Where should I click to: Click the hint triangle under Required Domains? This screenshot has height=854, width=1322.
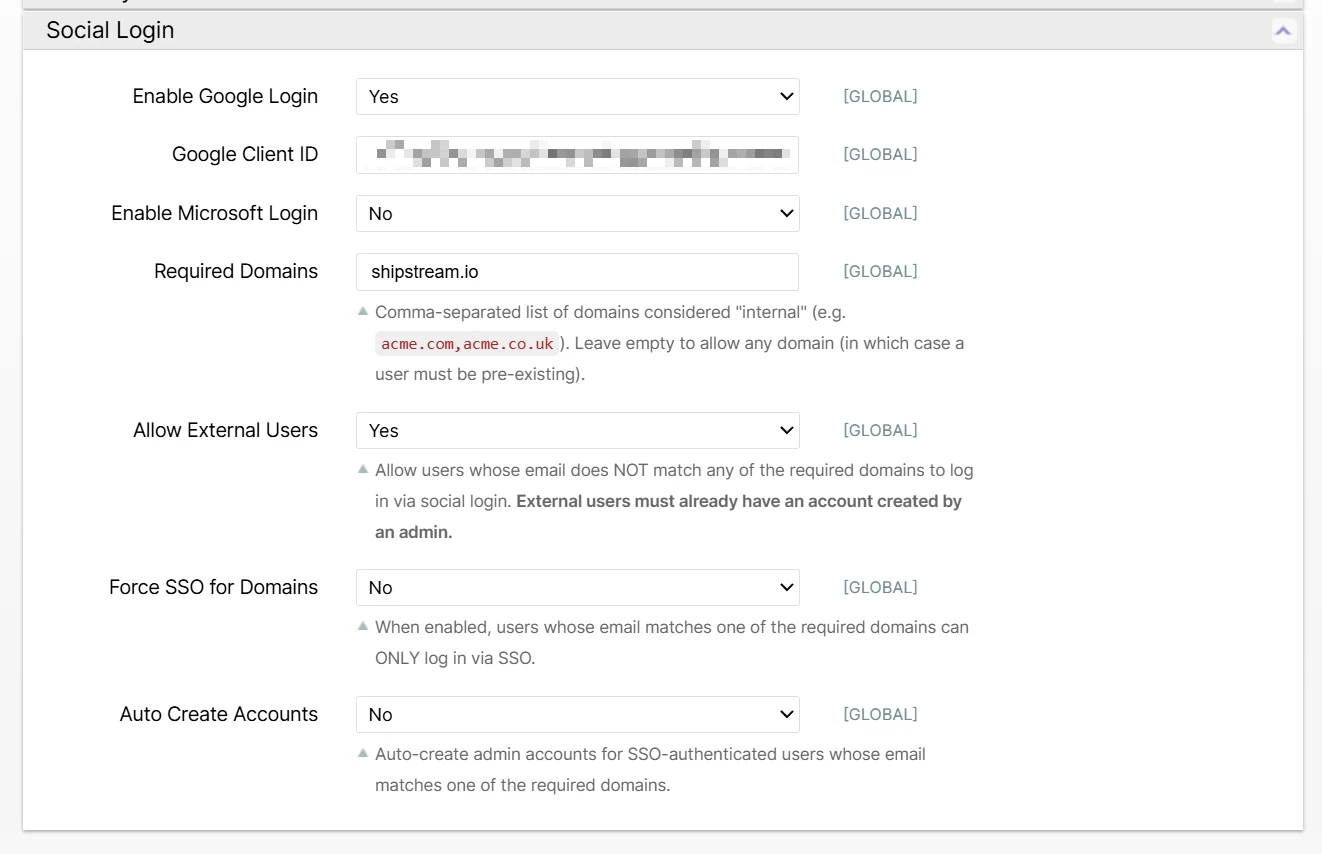(x=363, y=311)
